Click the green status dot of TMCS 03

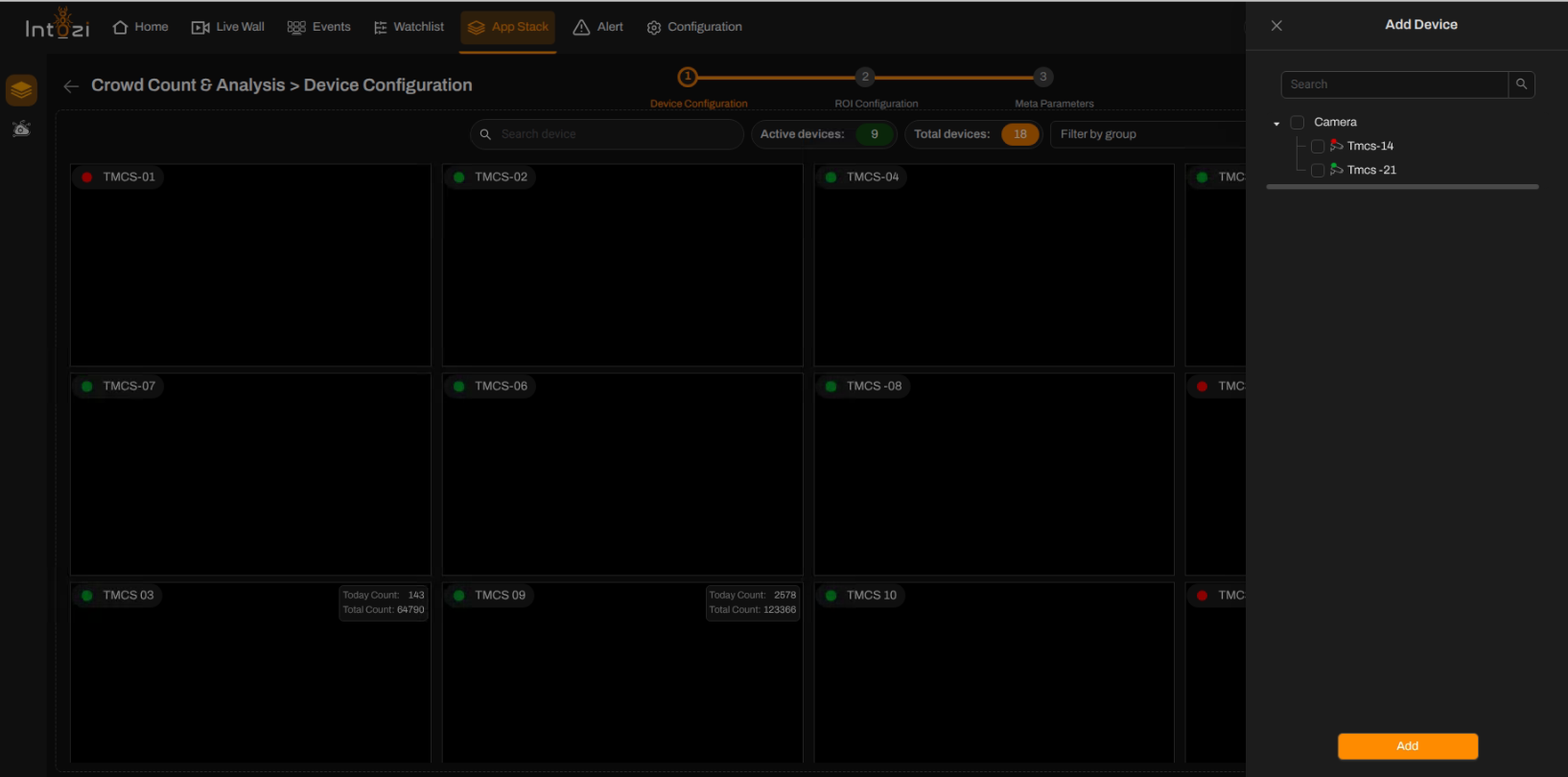[x=87, y=596]
